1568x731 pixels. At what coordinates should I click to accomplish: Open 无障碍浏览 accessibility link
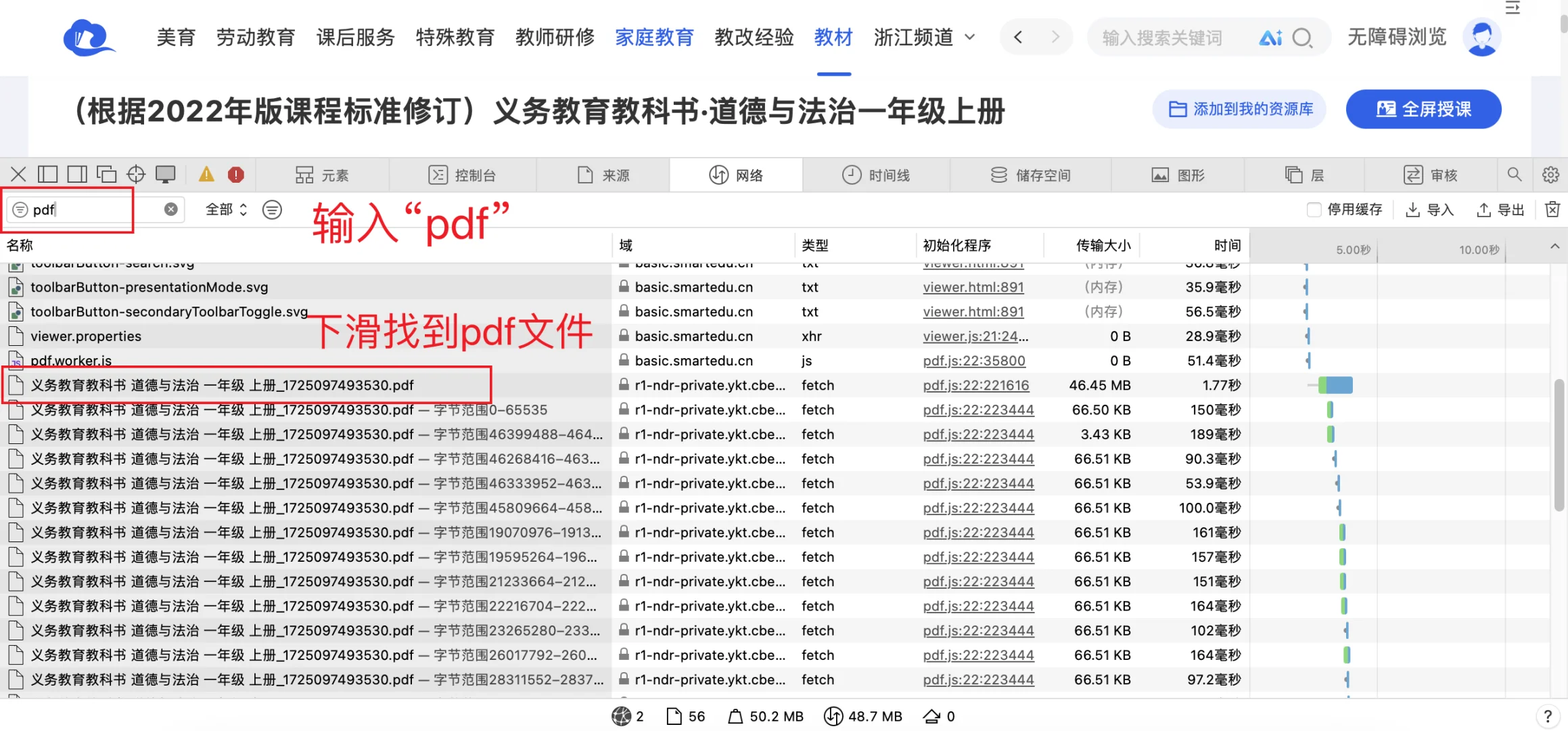pyautogui.click(x=1397, y=37)
